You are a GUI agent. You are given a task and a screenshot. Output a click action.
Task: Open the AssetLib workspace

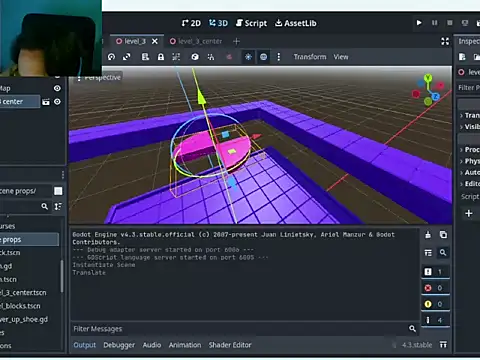[x=295, y=23]
